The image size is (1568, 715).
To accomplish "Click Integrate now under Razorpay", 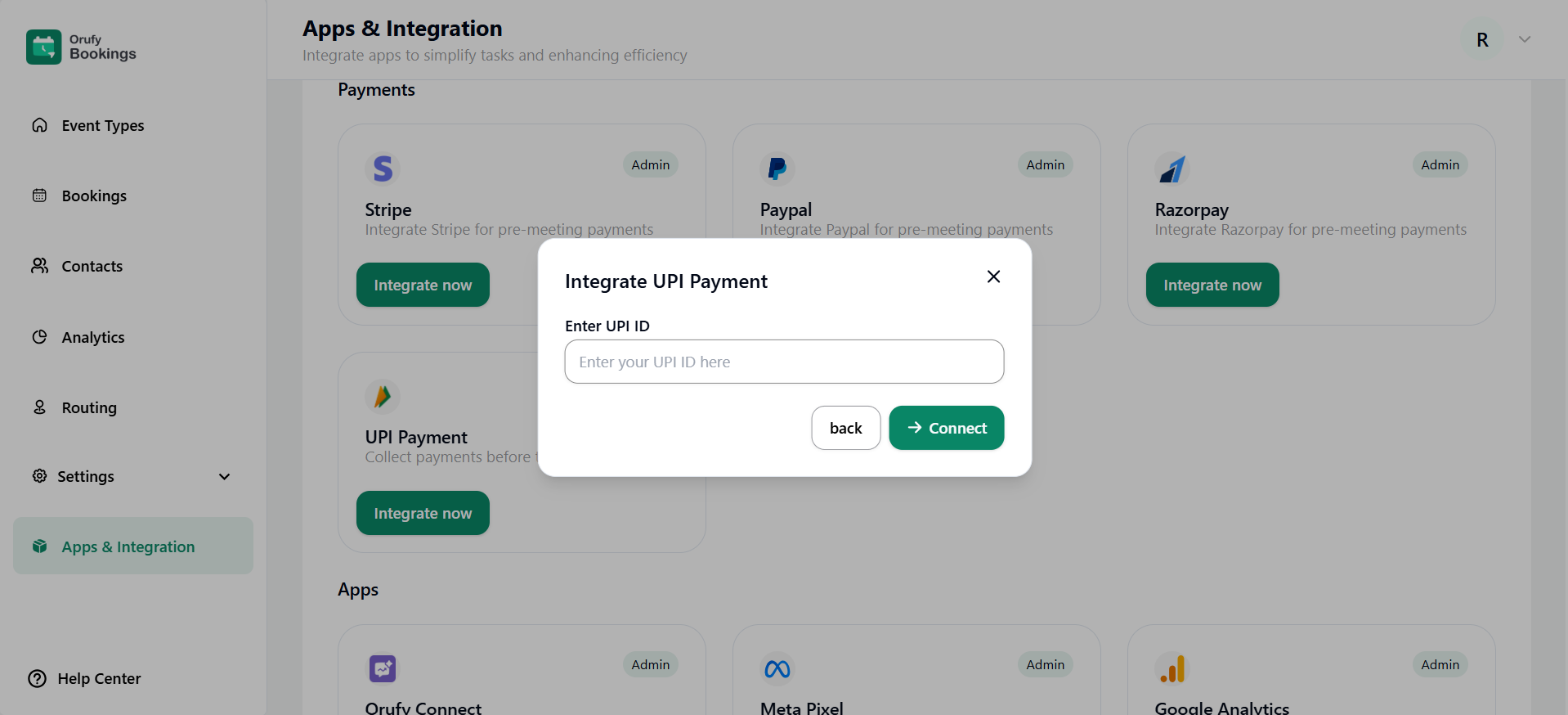I will pyautogui.click(x=1212, y=285).
